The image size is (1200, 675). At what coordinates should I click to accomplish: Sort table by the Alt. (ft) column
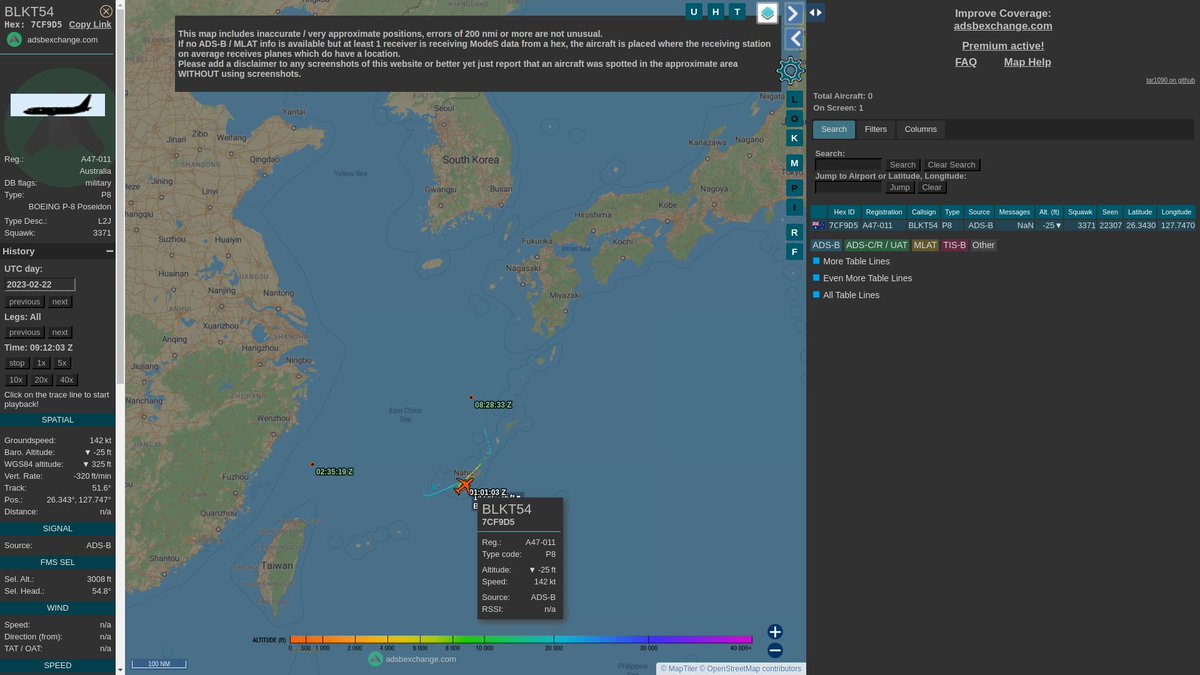[x=1049, y=212]
